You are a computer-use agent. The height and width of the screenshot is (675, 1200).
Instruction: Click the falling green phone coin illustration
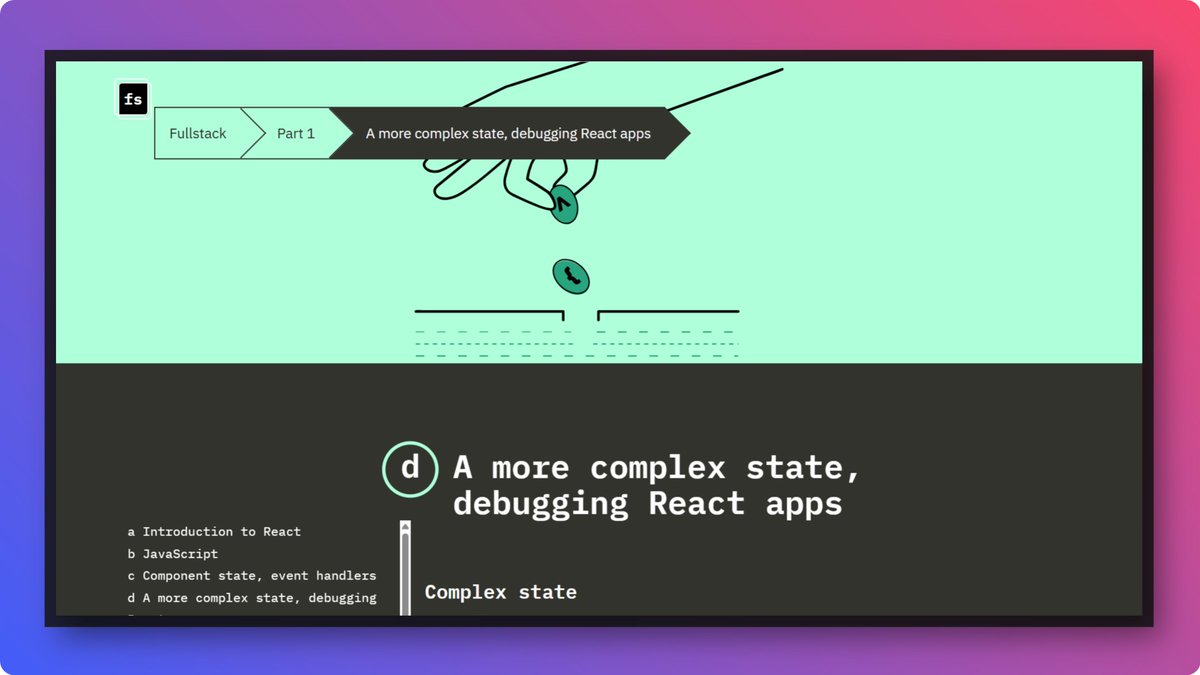571,276
